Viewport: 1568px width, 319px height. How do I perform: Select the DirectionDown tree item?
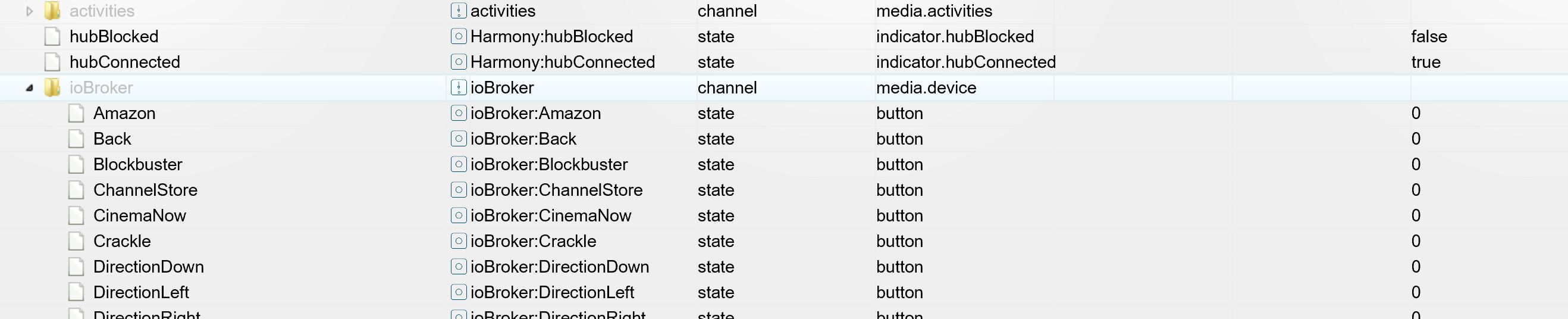pos(149,267)
